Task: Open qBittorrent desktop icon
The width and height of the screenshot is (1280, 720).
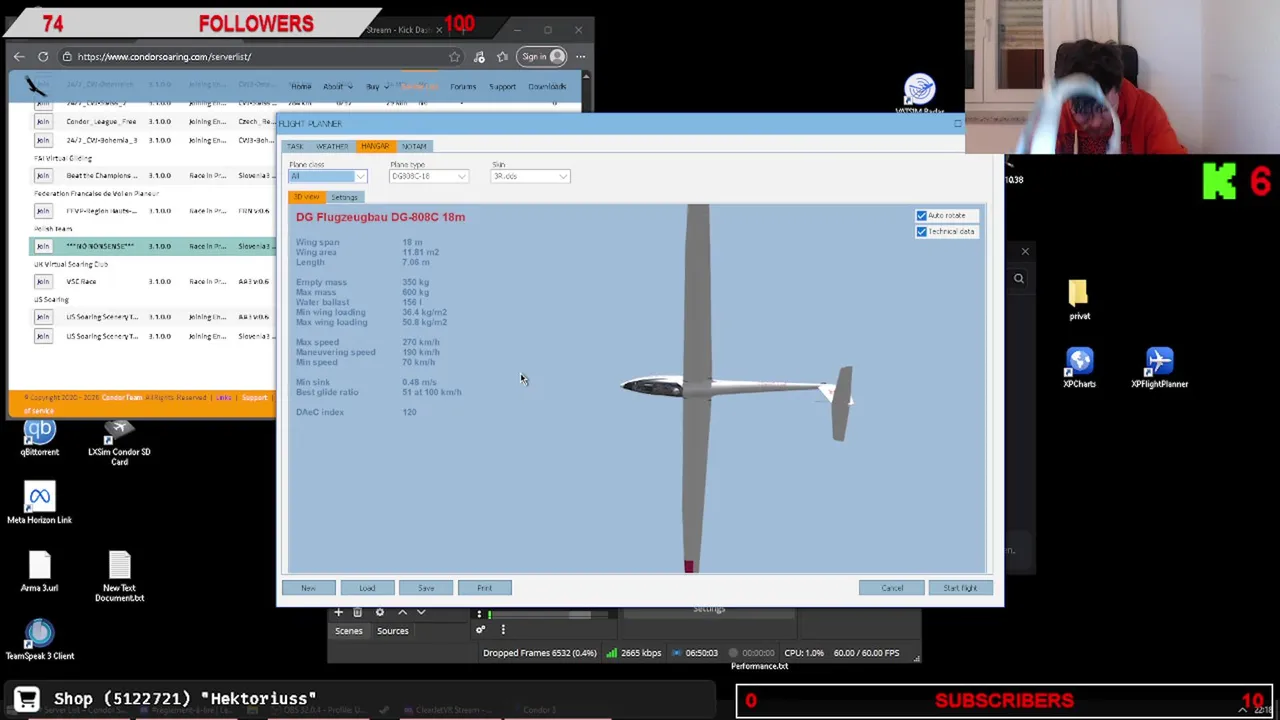Action: (x=40, y=438)
